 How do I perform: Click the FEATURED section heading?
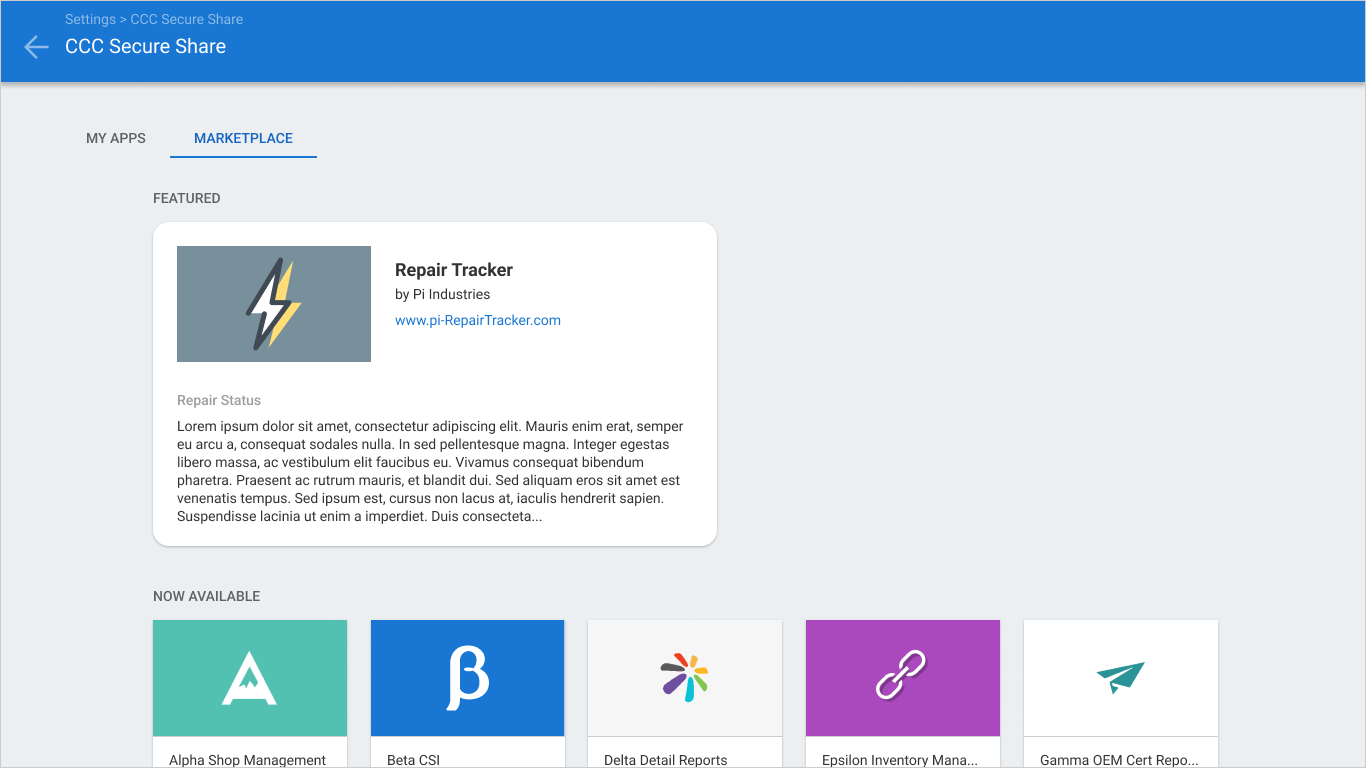coord(187,198)
